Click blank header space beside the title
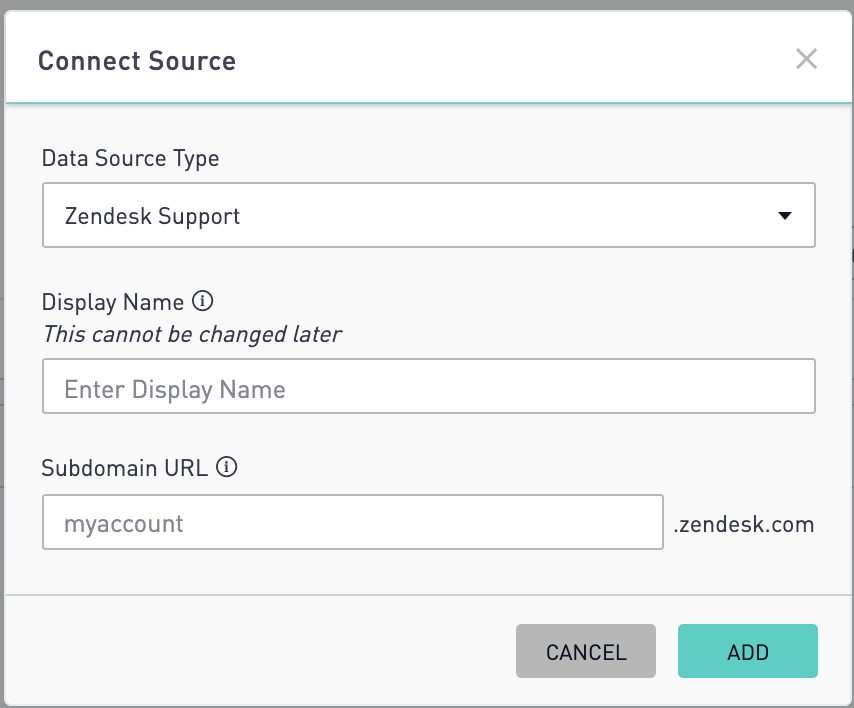The image size is (854, 708). [x=512, y=59]
